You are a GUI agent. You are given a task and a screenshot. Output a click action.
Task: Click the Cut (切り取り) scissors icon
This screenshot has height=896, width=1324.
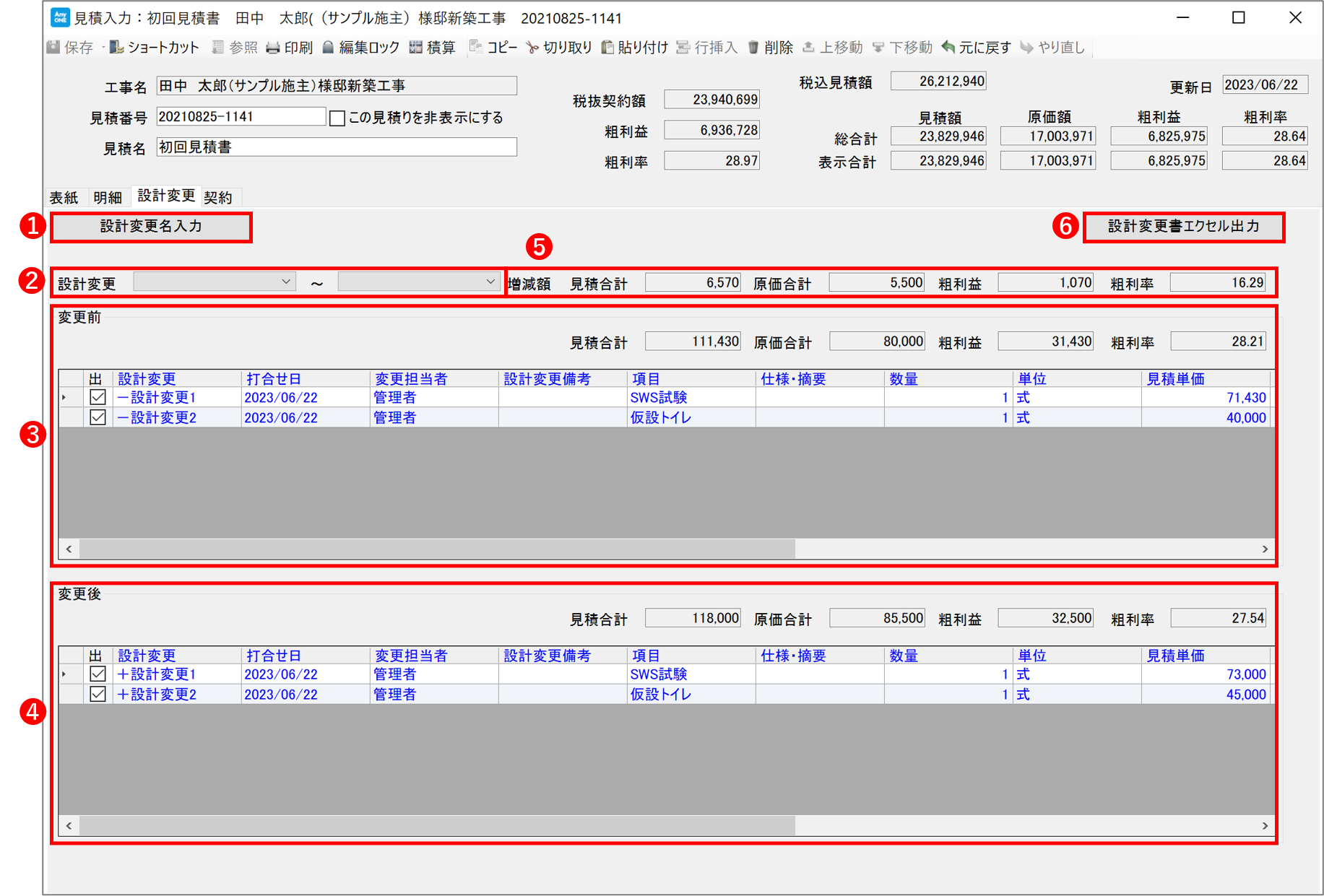(532, 48)
